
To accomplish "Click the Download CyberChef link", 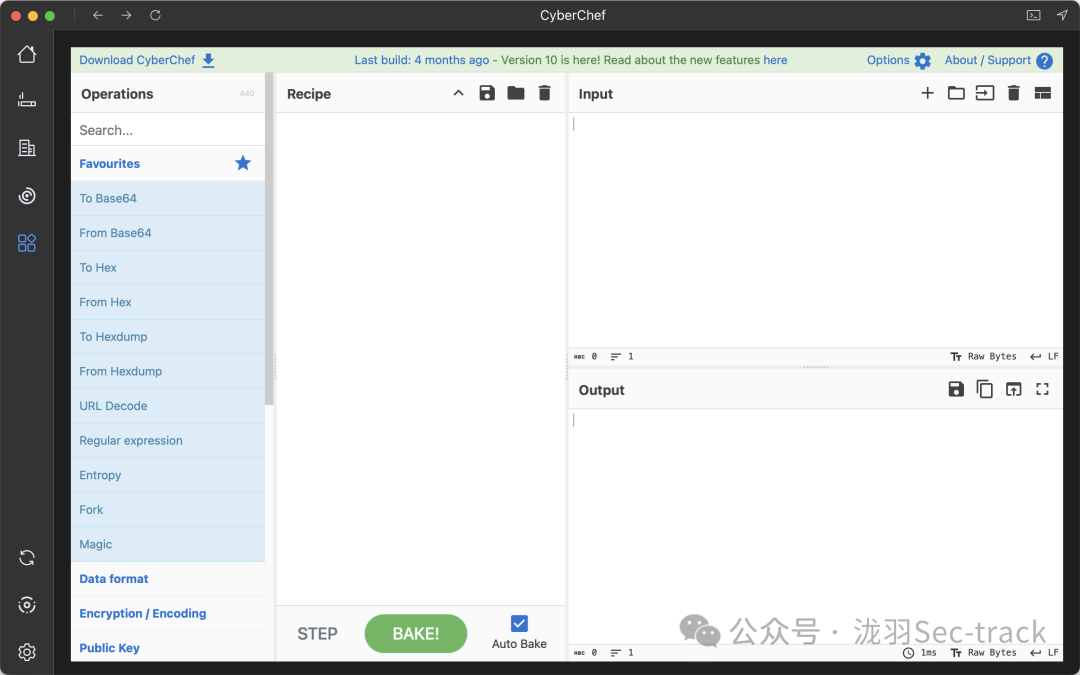I will (147, 60).
